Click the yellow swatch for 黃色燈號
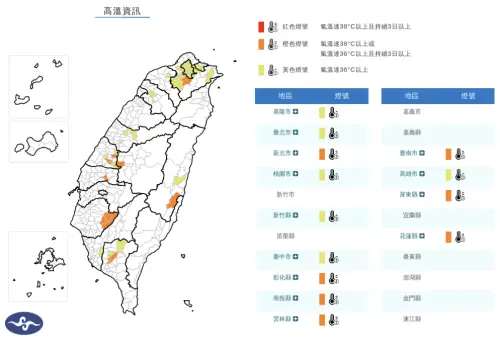The image size is (500, 361). click(x=261, y=70)
